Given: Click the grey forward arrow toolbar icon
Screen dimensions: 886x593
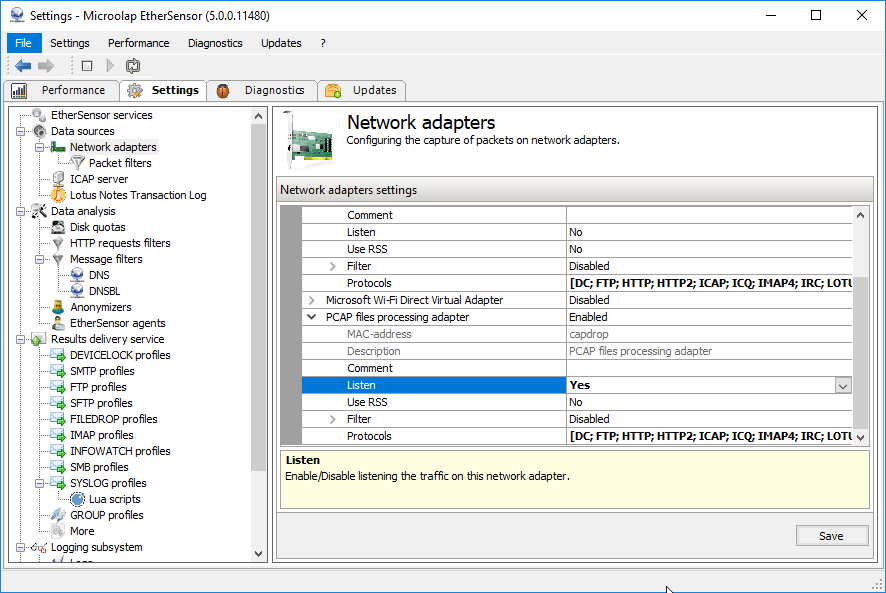Looking at the screenshot, I should tap(46, 66).
